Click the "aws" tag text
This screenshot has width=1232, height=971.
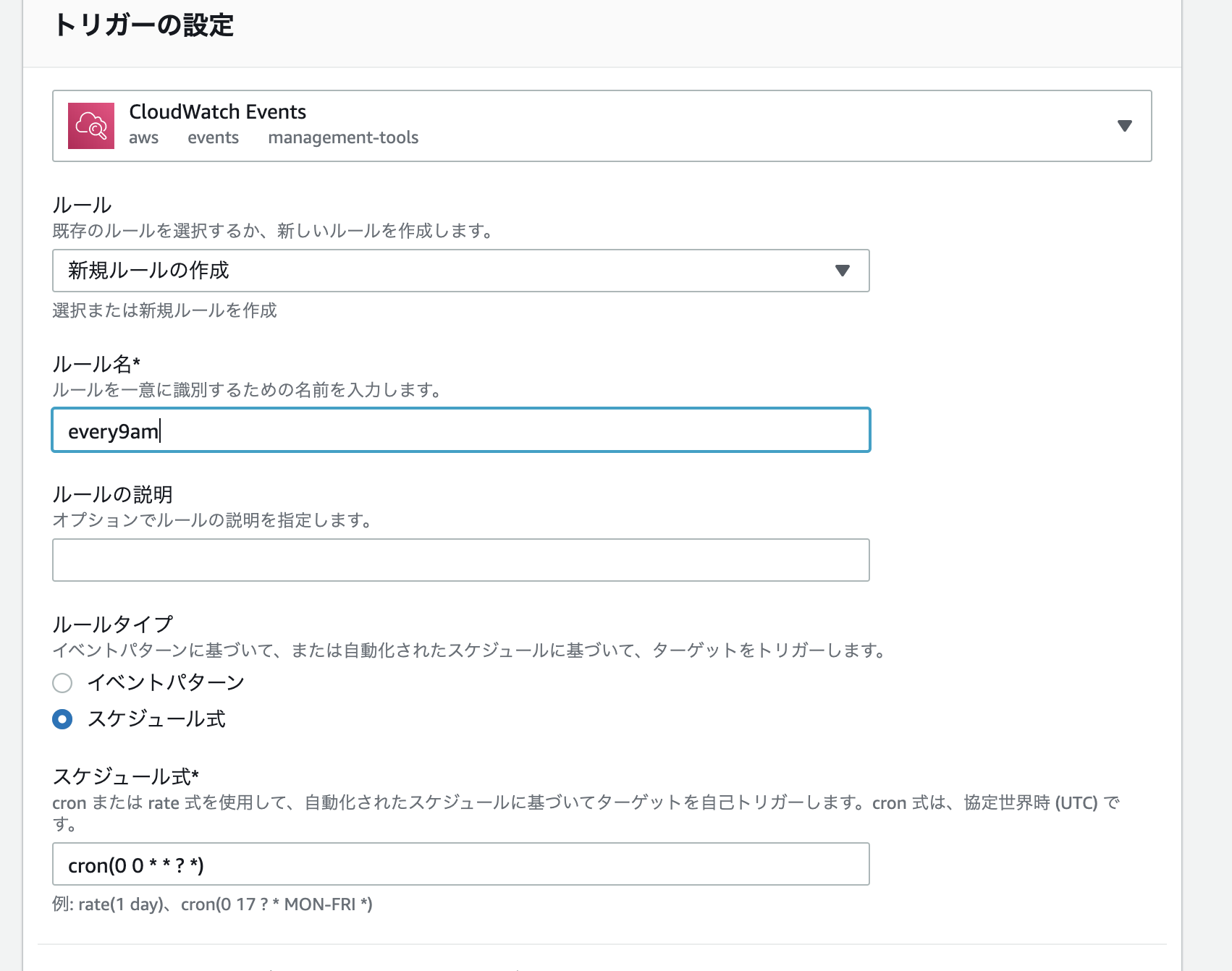pyautogui.click(x=143, y=137)
